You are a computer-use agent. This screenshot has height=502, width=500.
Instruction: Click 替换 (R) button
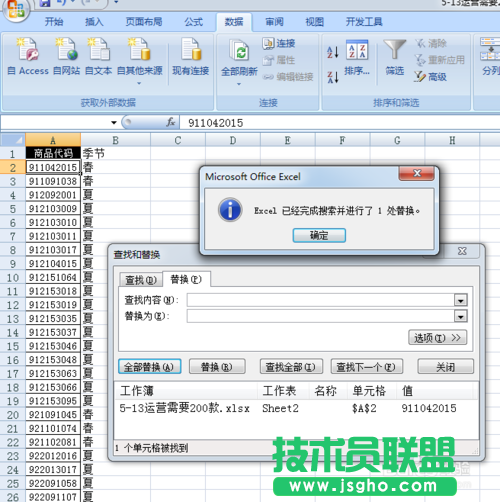click(217, 367)
